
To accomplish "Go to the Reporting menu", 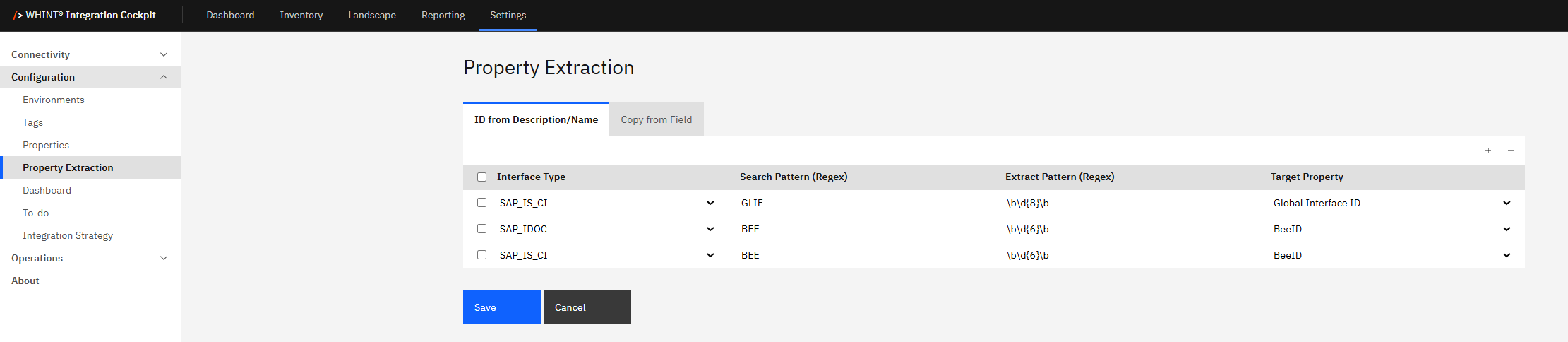I will [x=443, y=15].
